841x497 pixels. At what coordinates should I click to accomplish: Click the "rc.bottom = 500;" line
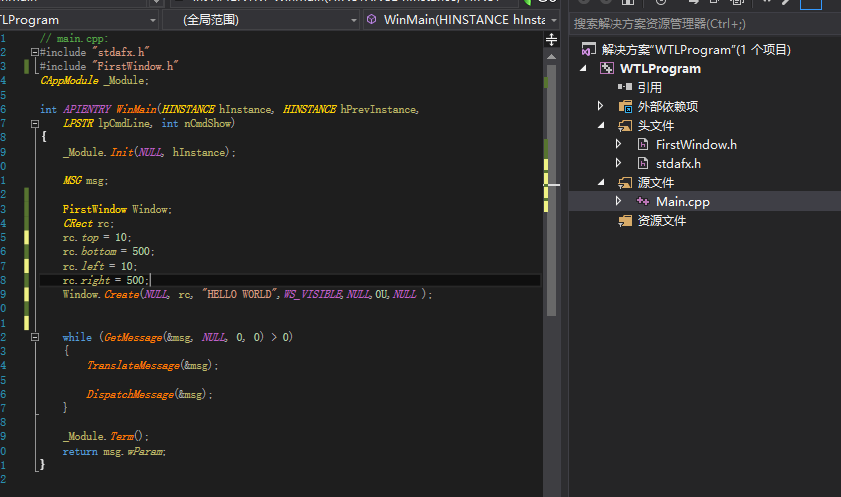(x=108, y=251)
